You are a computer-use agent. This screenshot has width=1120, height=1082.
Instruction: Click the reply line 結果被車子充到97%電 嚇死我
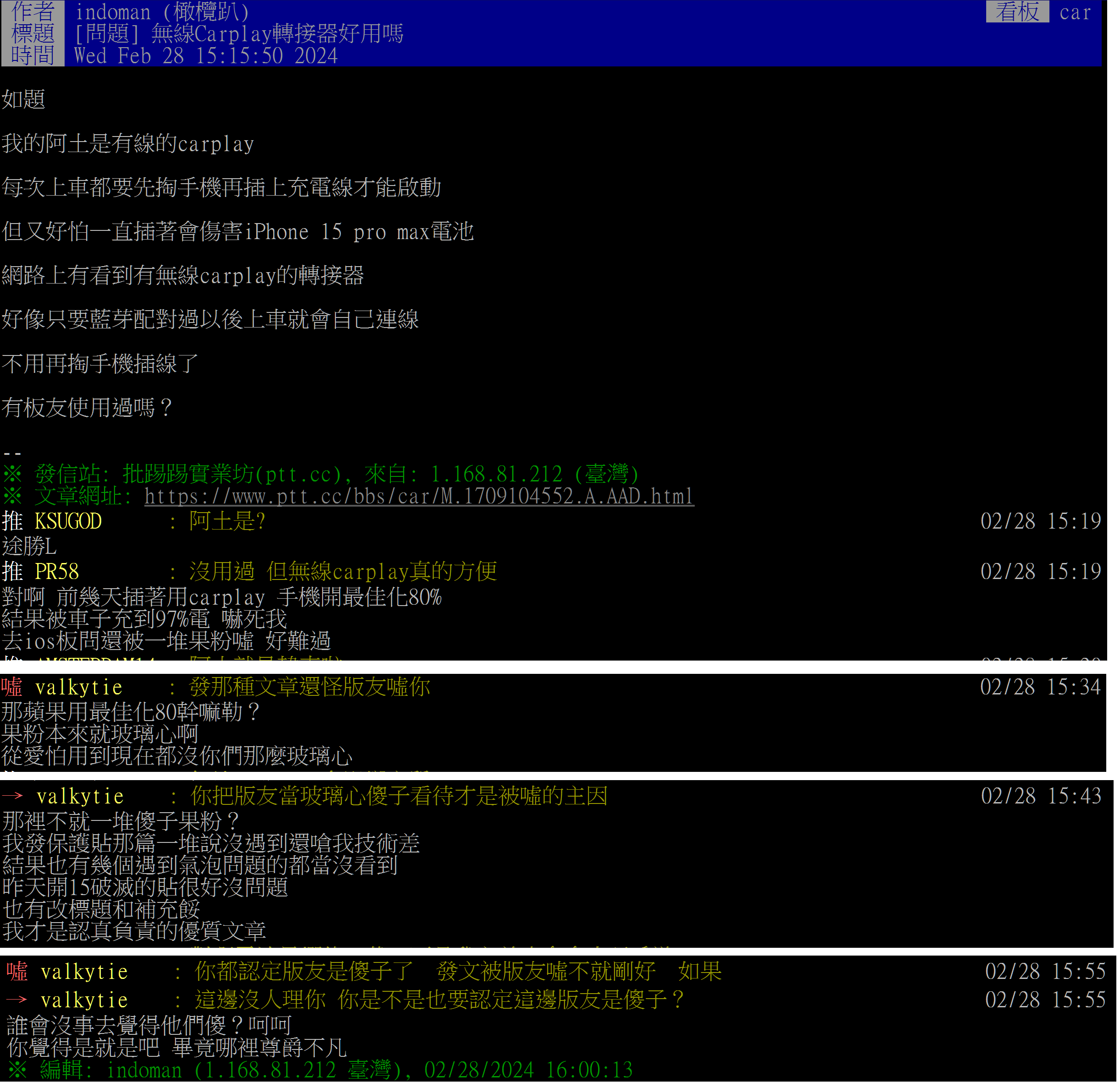(x=144, y=619)
